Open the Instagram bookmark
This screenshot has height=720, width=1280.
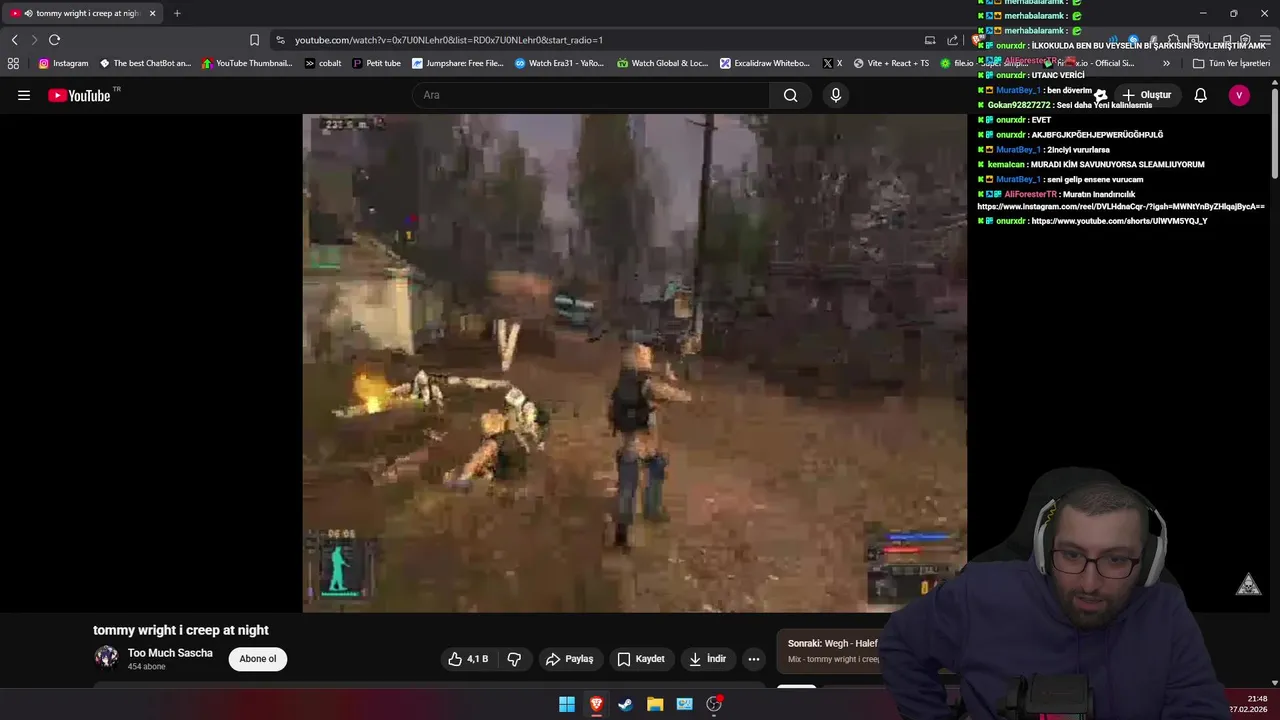63,63
